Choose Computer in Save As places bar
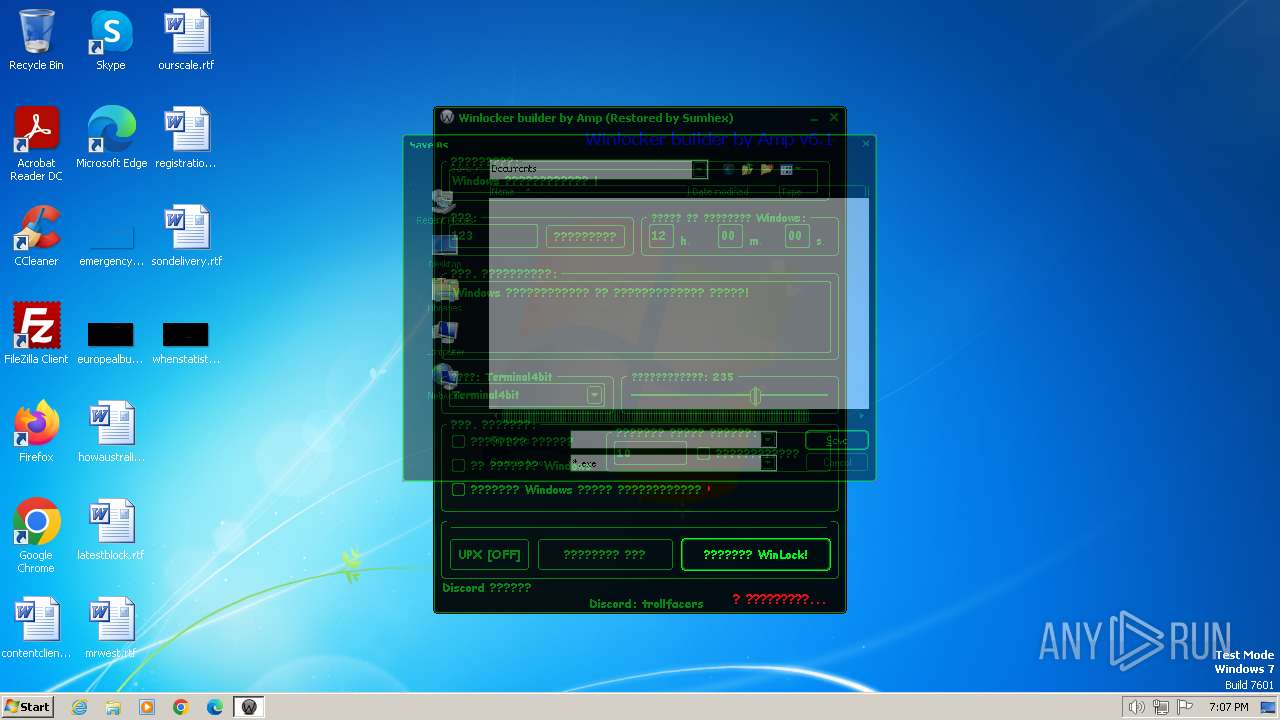The width and height of the screenshot is (1280, 720). click(x=445, y=339)
